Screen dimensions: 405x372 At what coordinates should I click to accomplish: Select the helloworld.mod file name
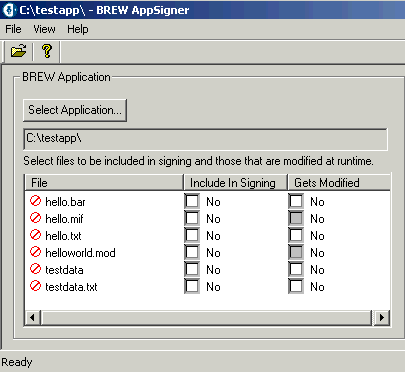(x=80, y=253)
